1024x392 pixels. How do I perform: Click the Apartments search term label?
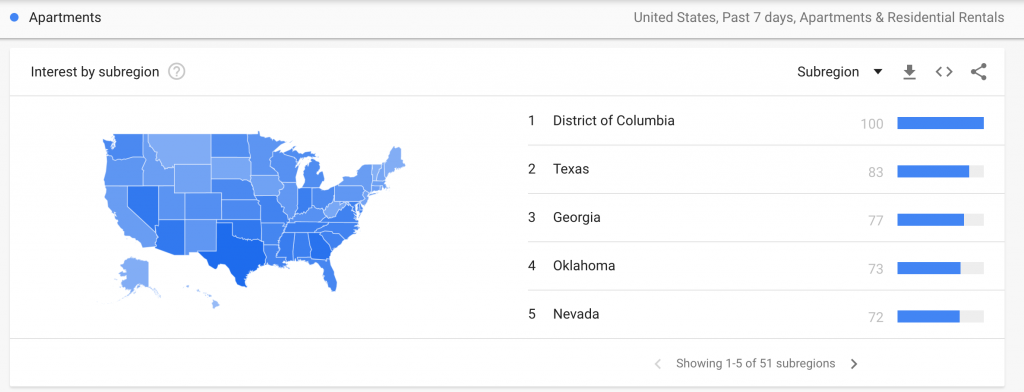[65, 18]
